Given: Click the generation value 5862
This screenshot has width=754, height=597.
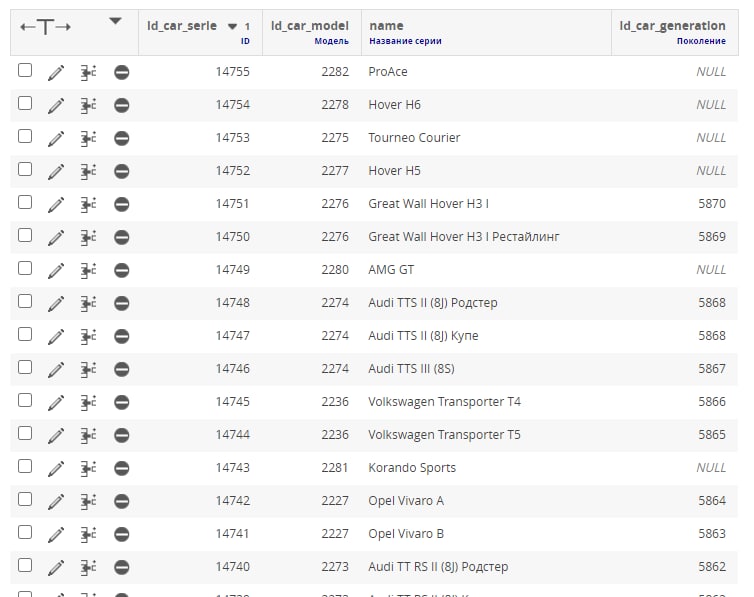Looking at the screenshot, I should pyautogui.click(x=712, y=567).
